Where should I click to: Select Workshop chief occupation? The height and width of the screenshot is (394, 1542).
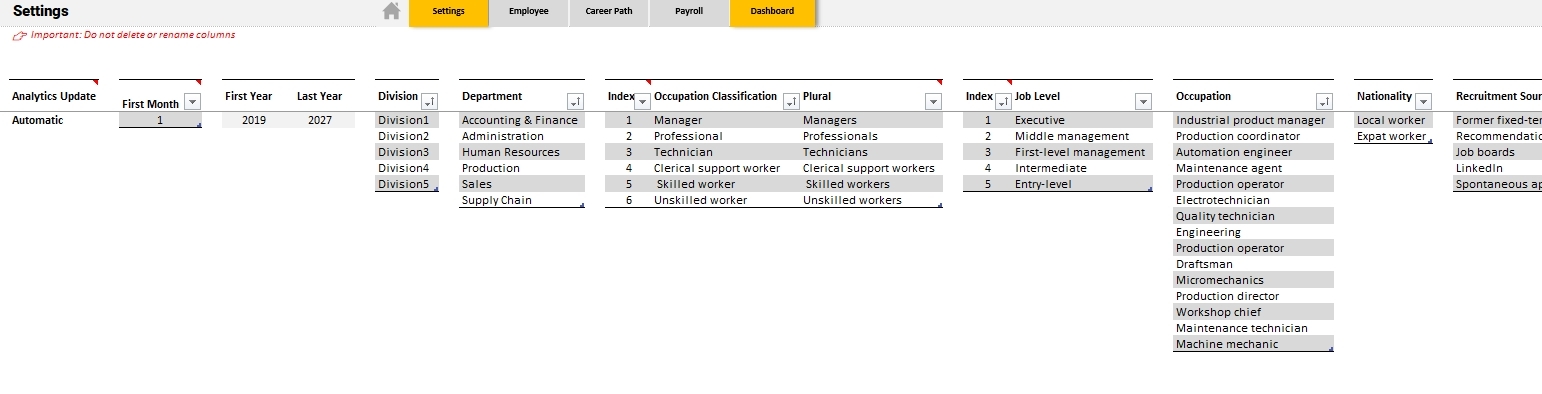pyautogui.click(x=1253, y=312)
